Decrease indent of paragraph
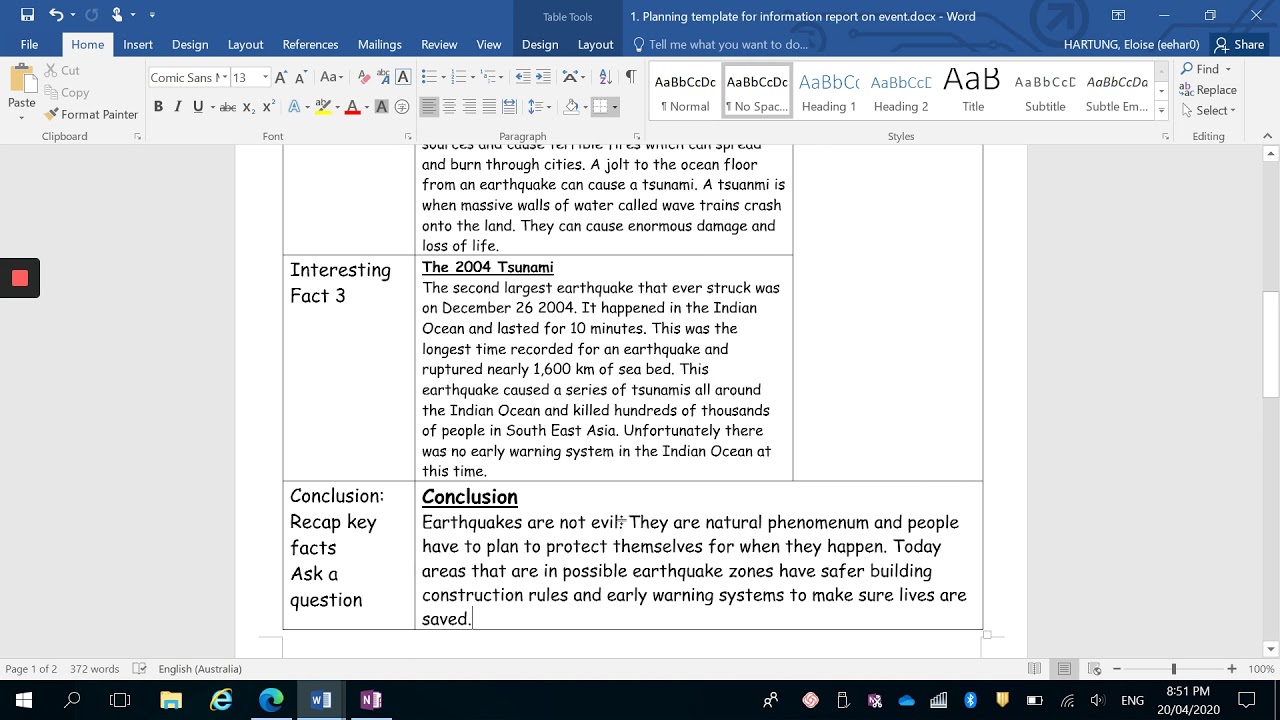Image resolution: width=1280 pixels, height=720 pixels. tap(523, 77)
